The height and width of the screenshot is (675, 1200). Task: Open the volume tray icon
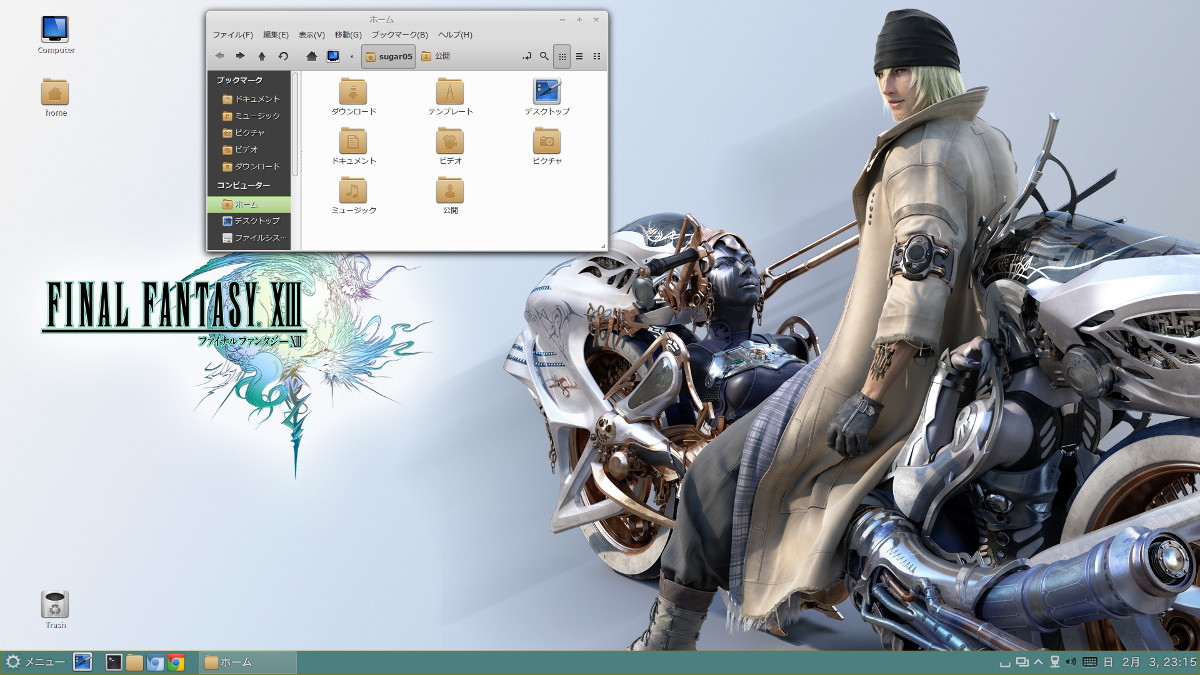tap(1071, 662)
